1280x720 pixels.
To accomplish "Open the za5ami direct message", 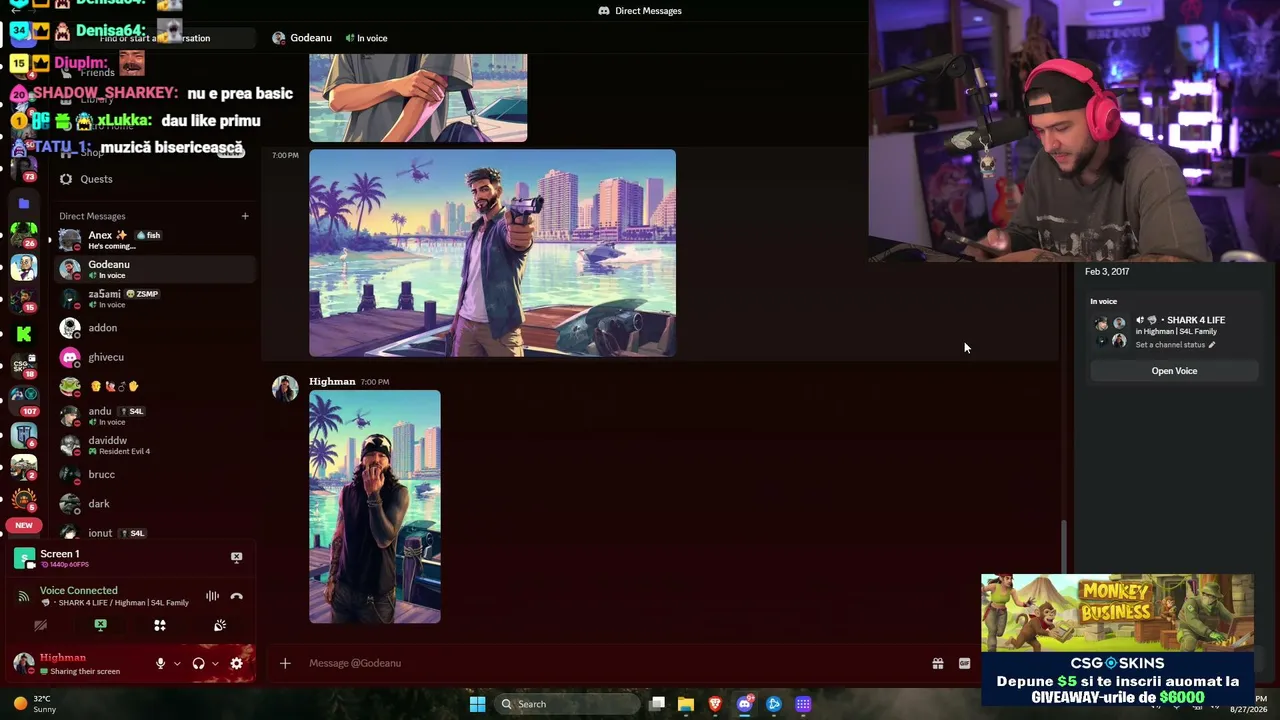I will [155, 299].
